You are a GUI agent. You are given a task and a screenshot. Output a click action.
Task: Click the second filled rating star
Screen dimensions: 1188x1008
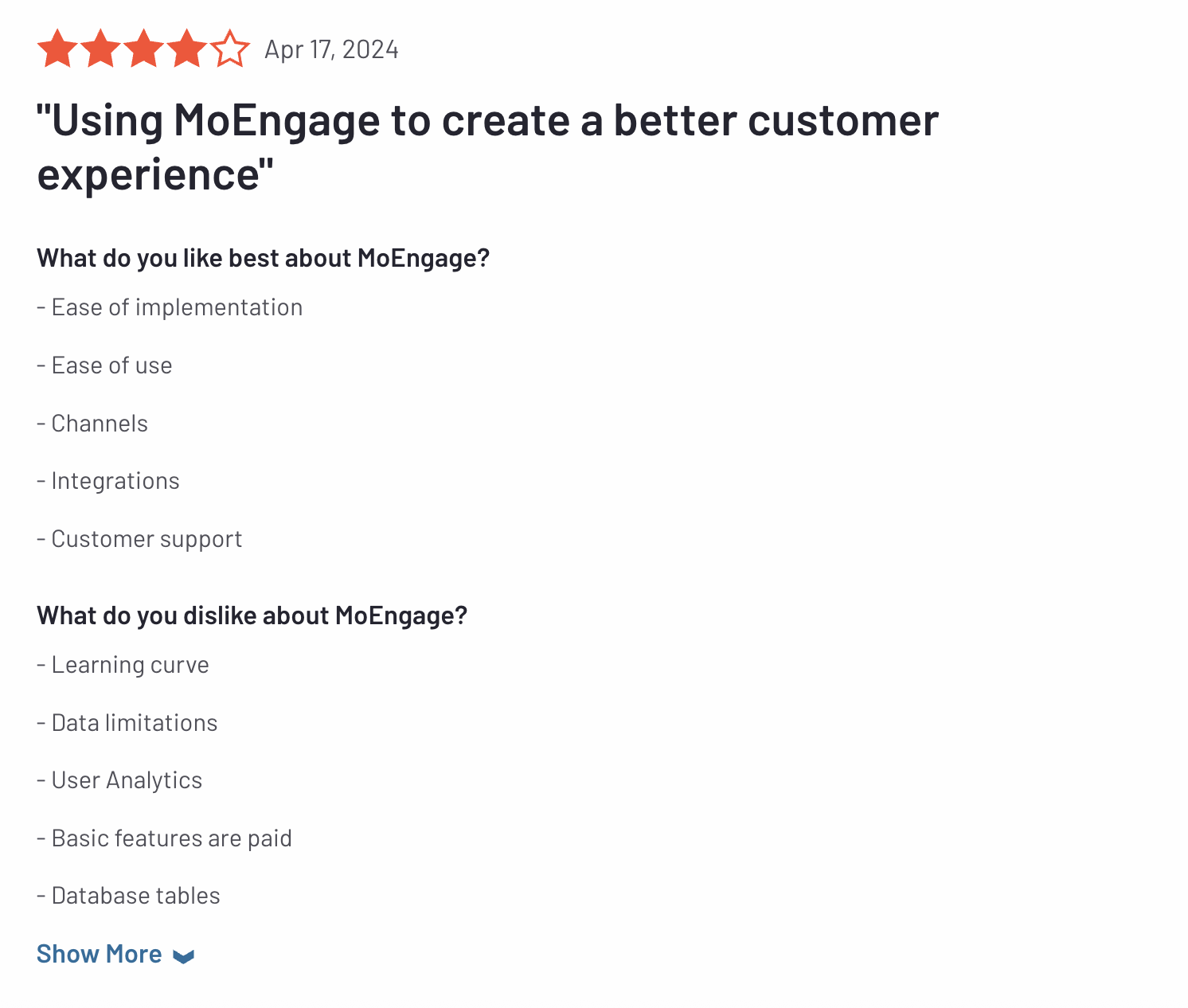(x=100, y=49)
